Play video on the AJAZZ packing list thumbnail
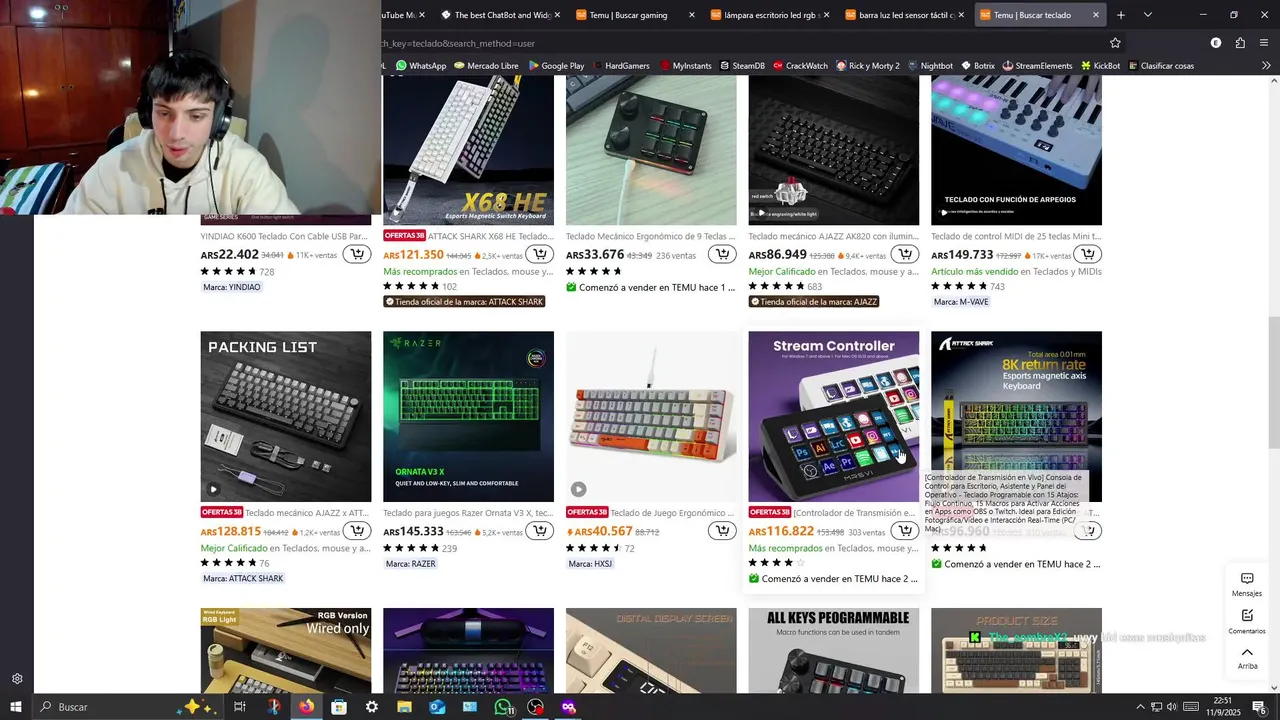This screenshot has height=720, width=1280. tap(213, 489)
